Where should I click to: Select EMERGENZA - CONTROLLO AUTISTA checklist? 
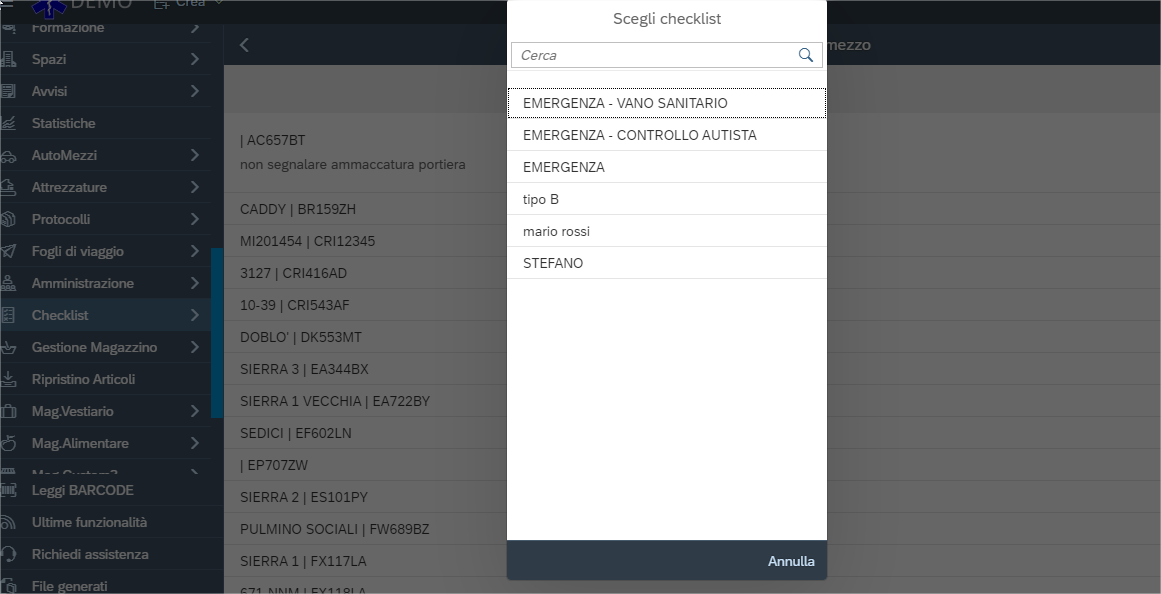point(640,135)
